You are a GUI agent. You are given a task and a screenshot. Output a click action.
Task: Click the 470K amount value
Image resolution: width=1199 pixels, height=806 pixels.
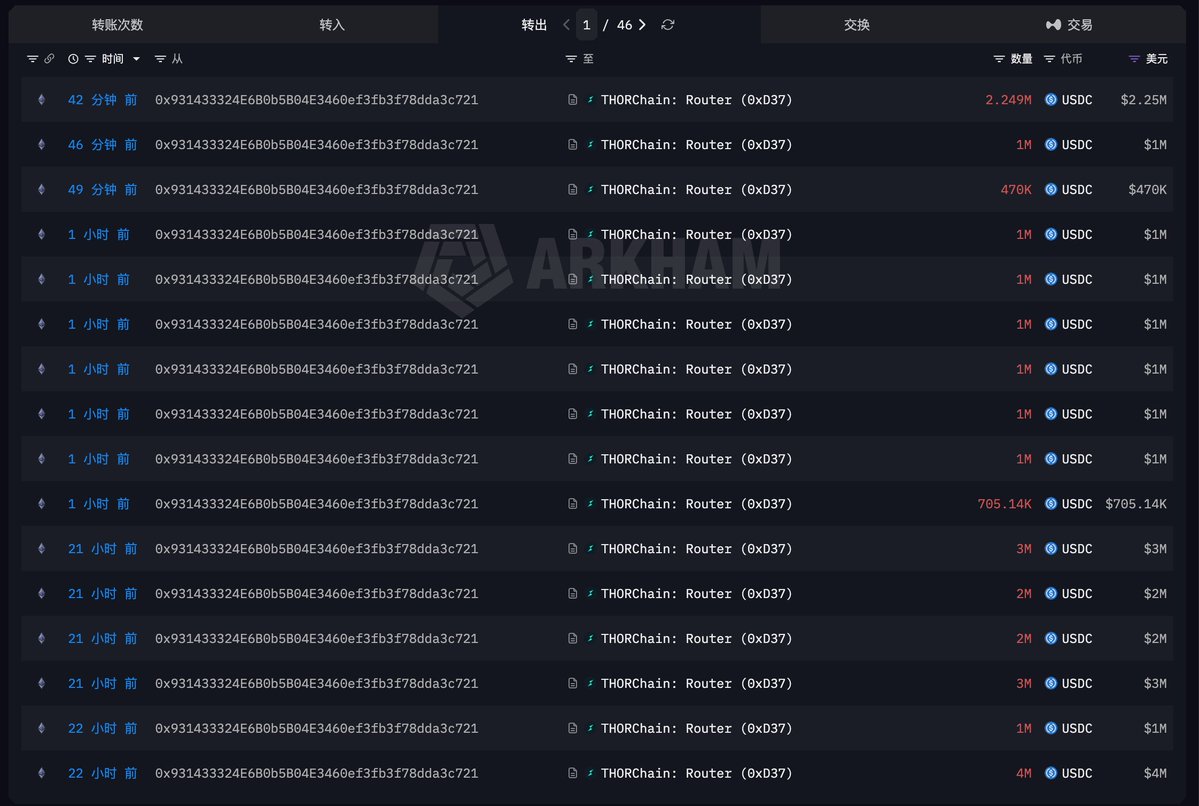coord(1015,190)
